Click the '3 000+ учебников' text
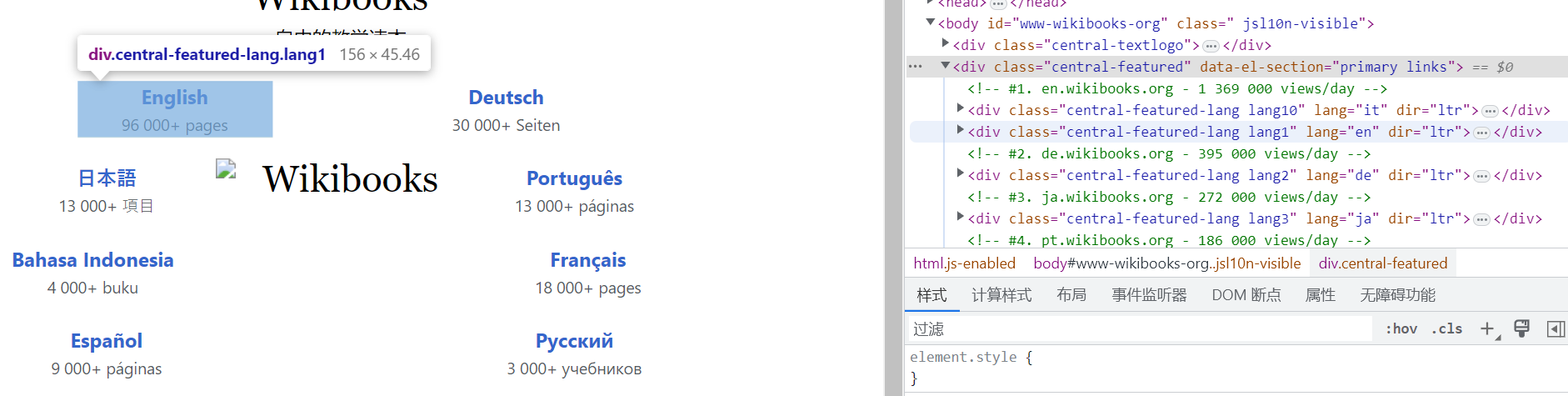1568x396 pixels. point(574,369)
